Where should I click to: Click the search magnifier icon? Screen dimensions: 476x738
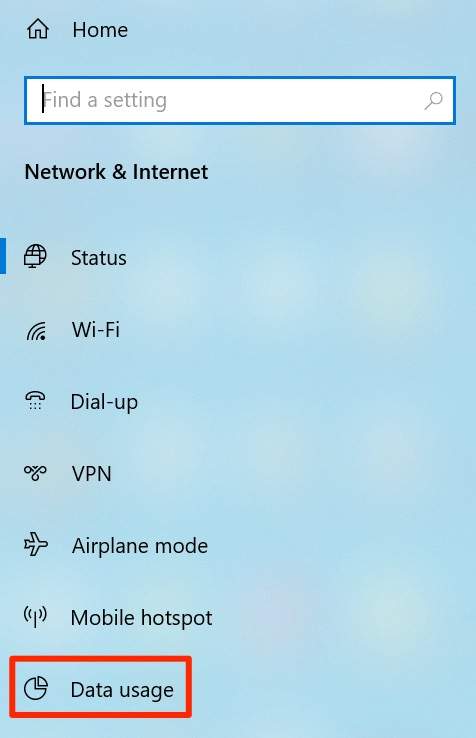[x=433, y=100]
